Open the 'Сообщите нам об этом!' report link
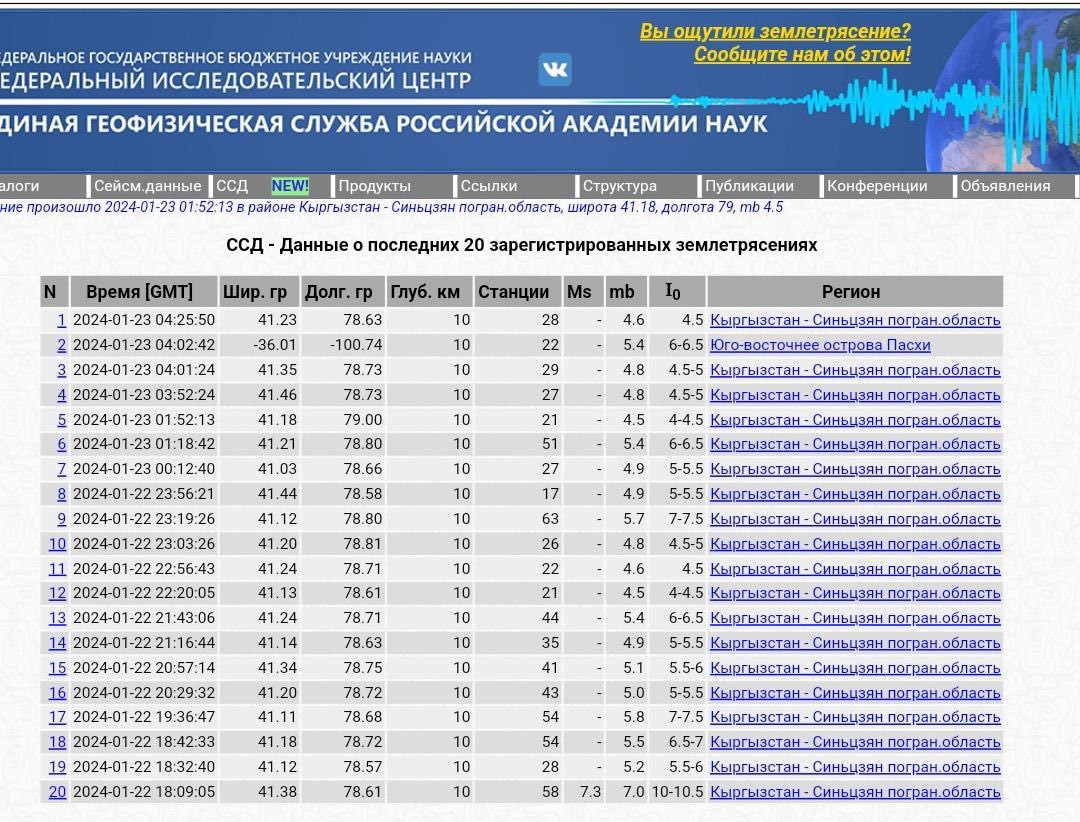Image resolution: width=1080 pixels, height=822 pixels. [802, 54]
